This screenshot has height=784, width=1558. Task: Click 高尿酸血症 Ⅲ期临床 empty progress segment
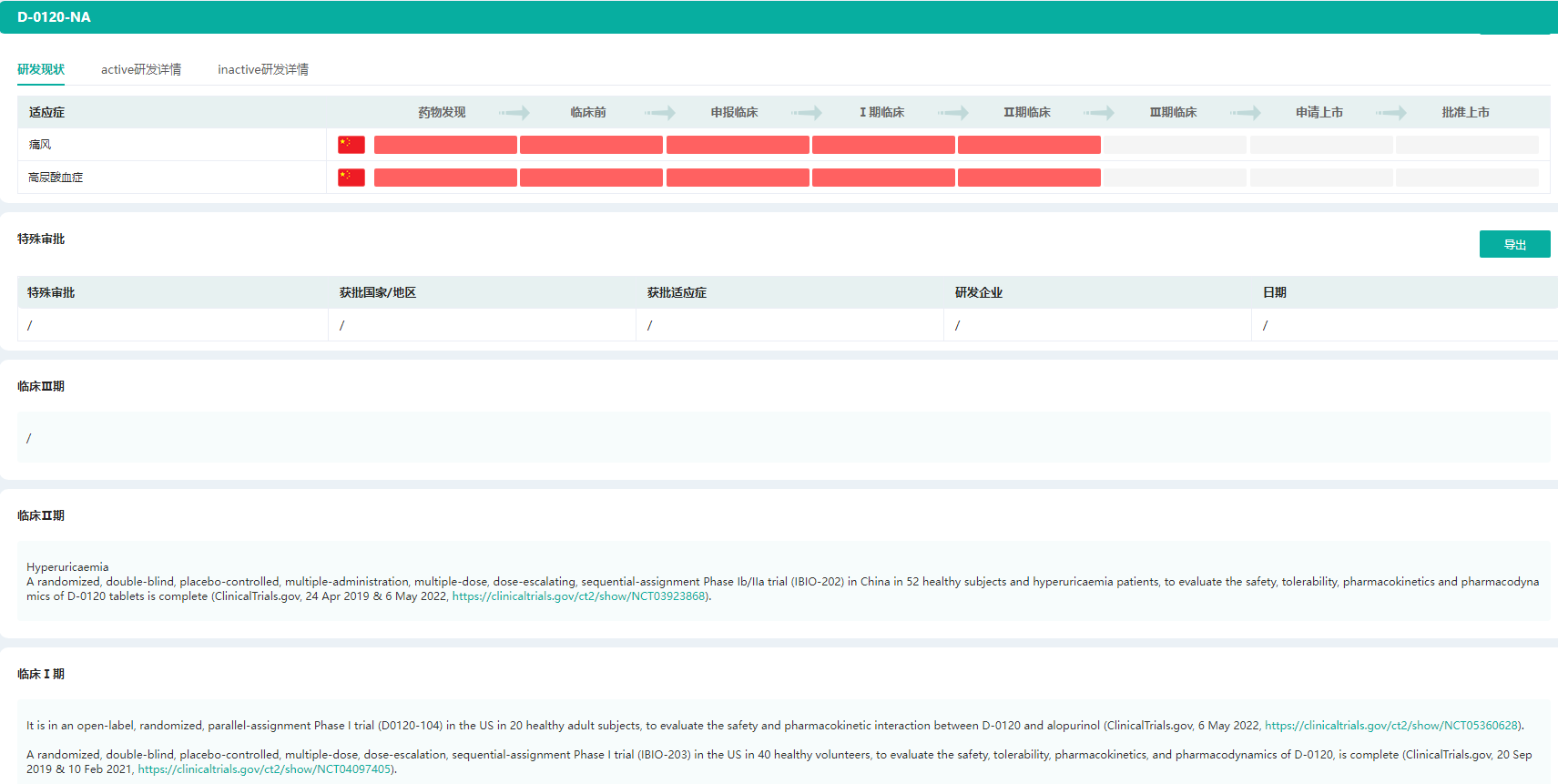1176,178
